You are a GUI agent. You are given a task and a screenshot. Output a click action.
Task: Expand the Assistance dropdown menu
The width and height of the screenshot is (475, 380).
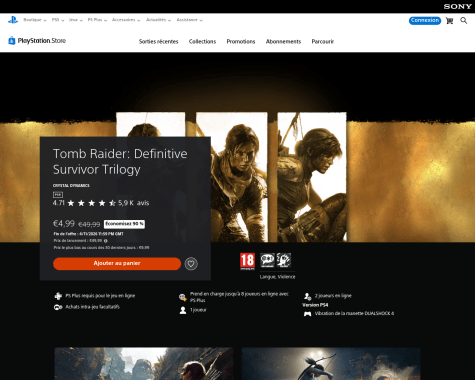pyautogui.click(x=189, y=20)
